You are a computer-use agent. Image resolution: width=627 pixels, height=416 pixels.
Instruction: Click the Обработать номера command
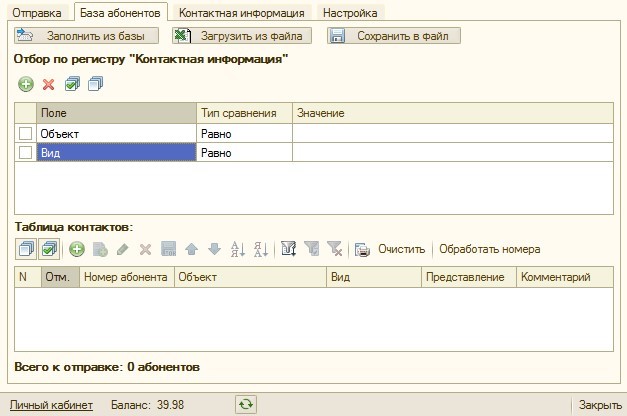(x=489, y=249)
